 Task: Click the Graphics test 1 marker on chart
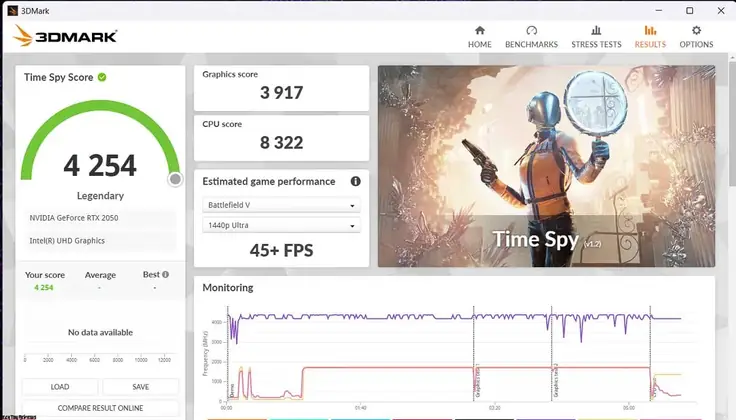pos(477,381)
